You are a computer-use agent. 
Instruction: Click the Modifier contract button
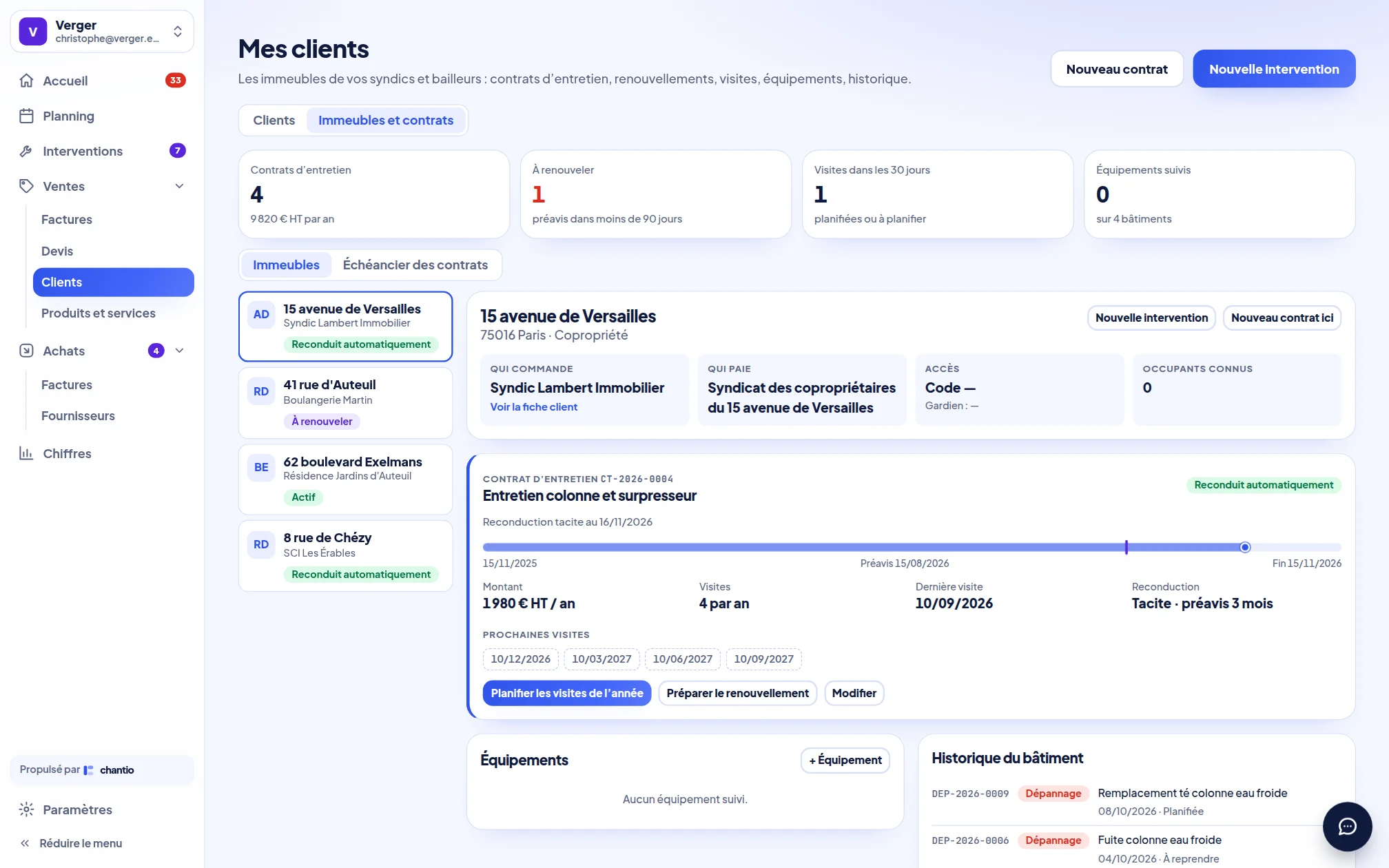click(854, 693)
